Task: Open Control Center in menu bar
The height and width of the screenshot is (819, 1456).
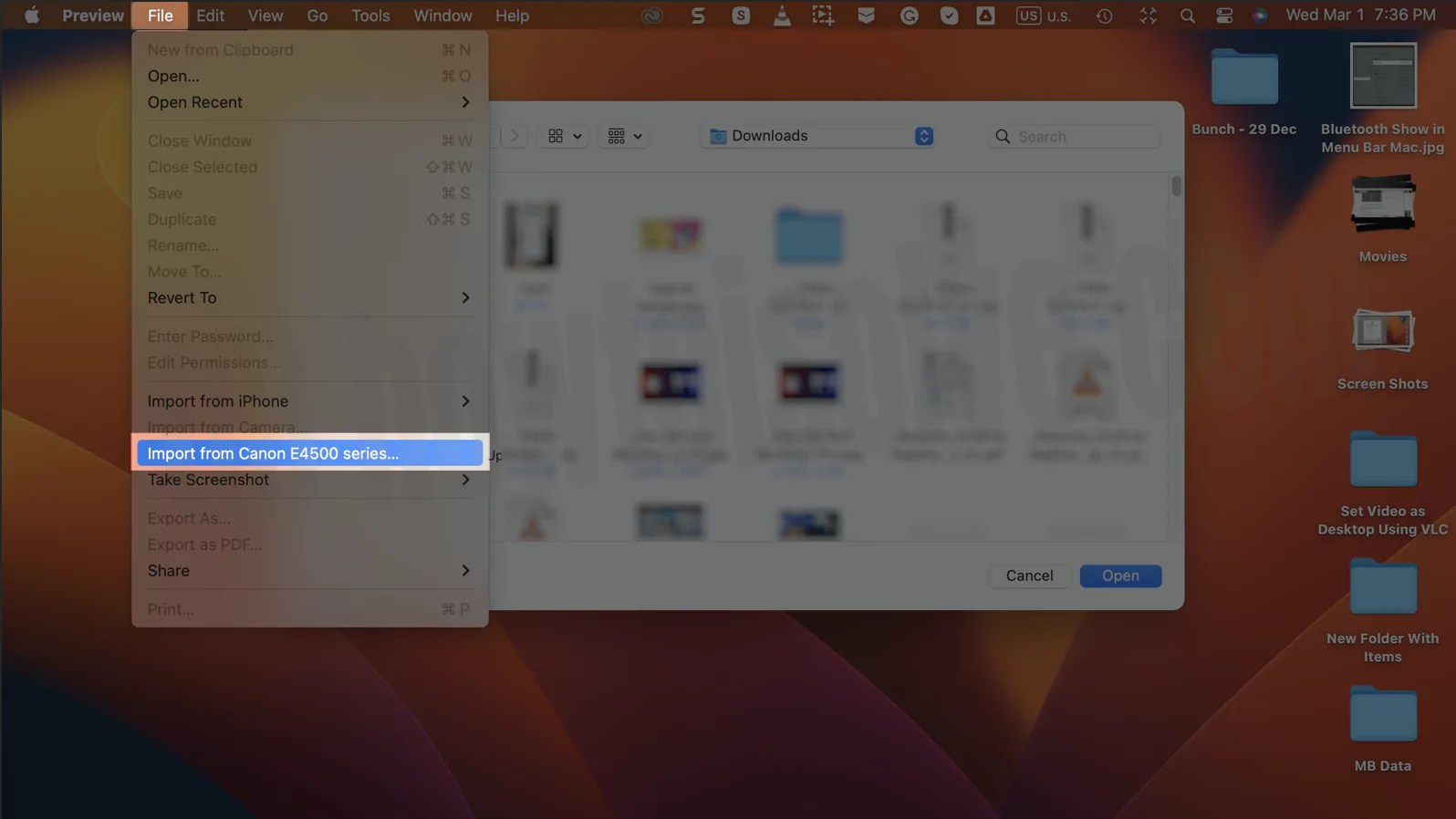Action: coord(1224,16)
